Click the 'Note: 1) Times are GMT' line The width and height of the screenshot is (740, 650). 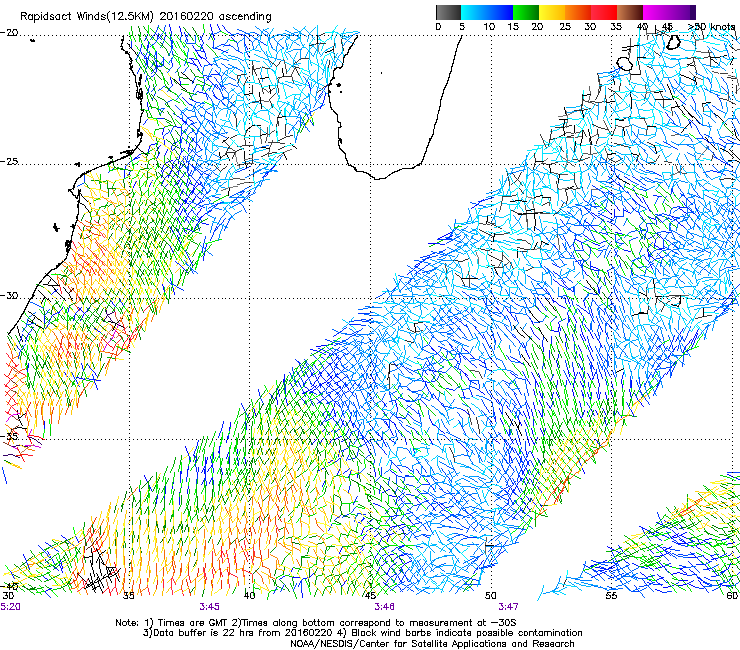[x=316, y=623]
